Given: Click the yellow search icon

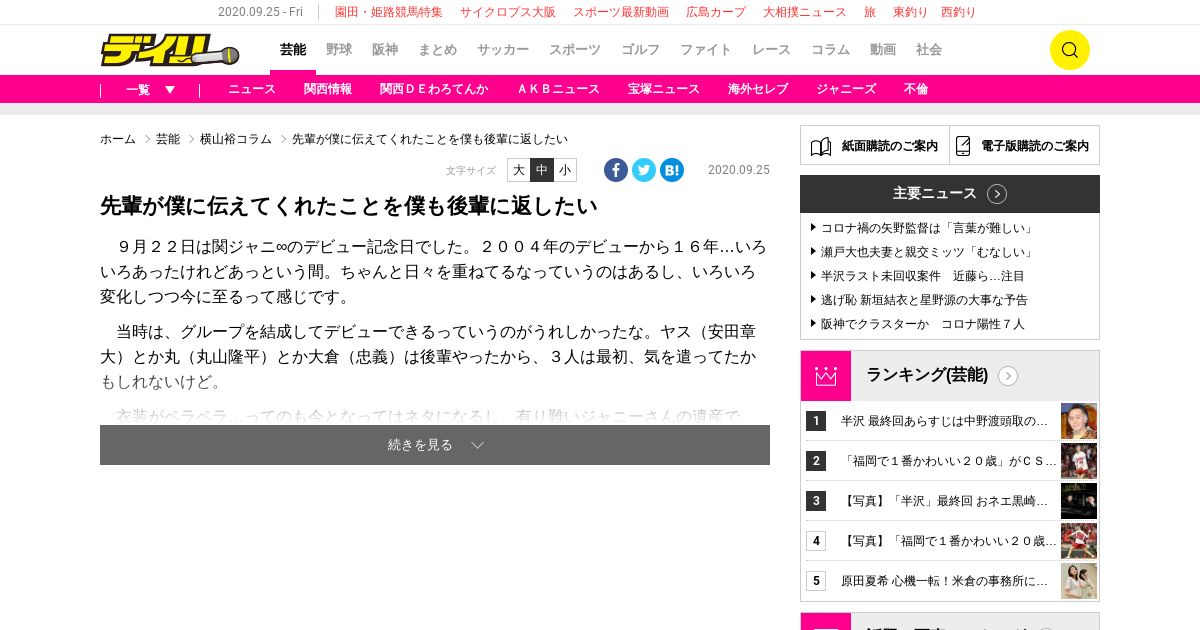Looking at the screenshot, I should (1069, 50).
